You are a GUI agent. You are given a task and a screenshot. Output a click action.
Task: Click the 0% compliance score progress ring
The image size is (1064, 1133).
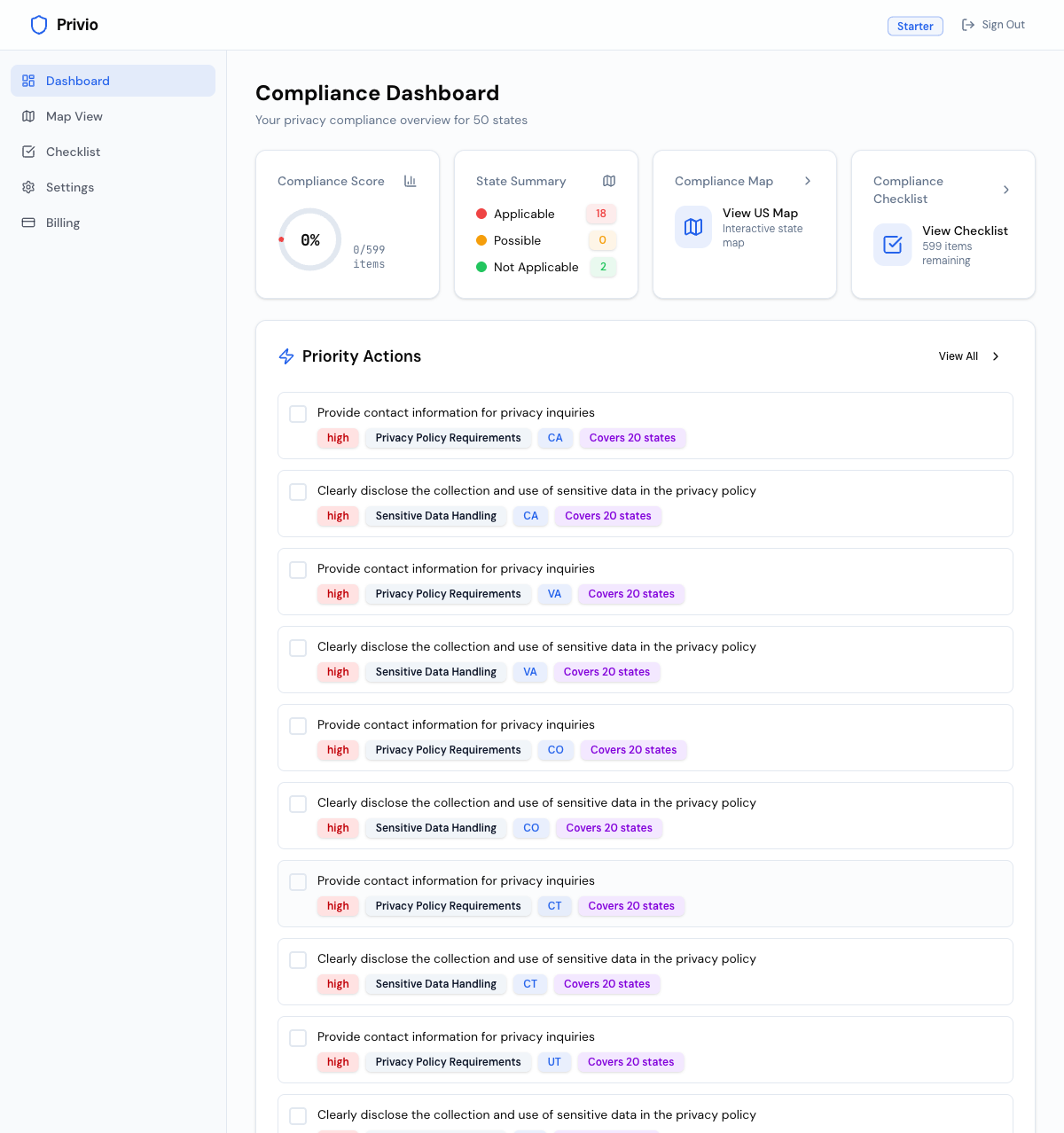[309, 239]
